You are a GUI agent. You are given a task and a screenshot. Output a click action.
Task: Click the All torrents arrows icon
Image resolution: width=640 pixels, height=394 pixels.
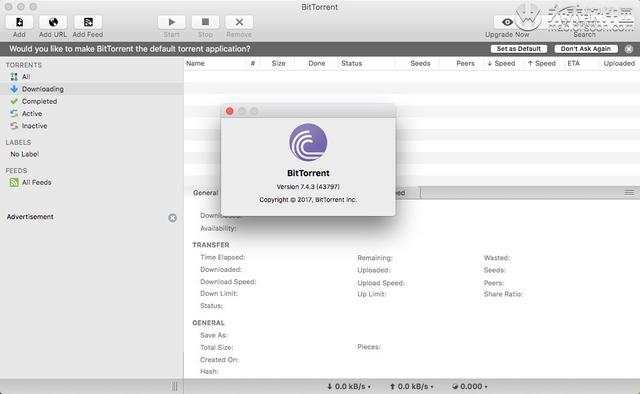point(14,77)
